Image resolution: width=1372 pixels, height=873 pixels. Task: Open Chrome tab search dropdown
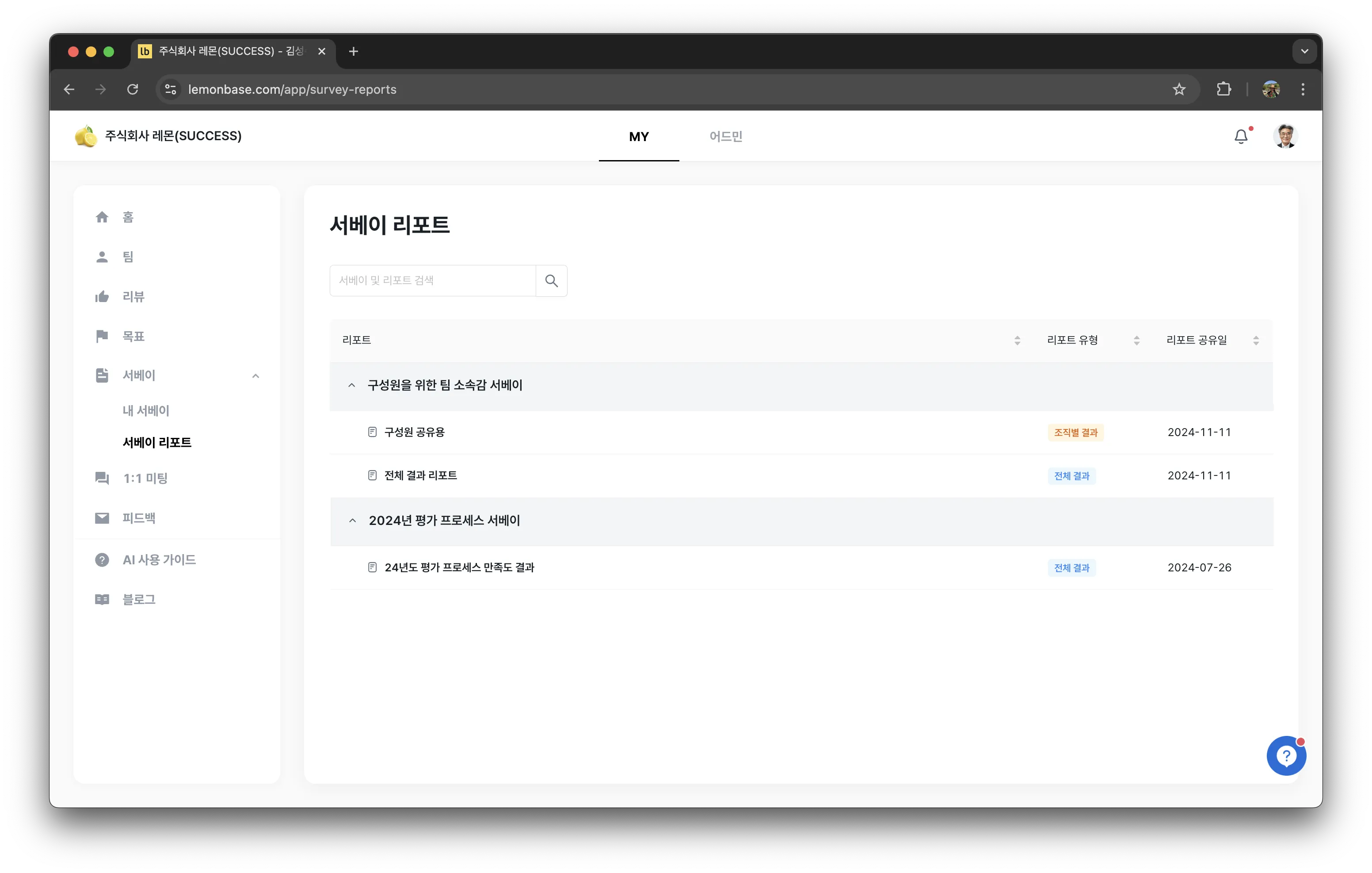[x=1305, y=51]
